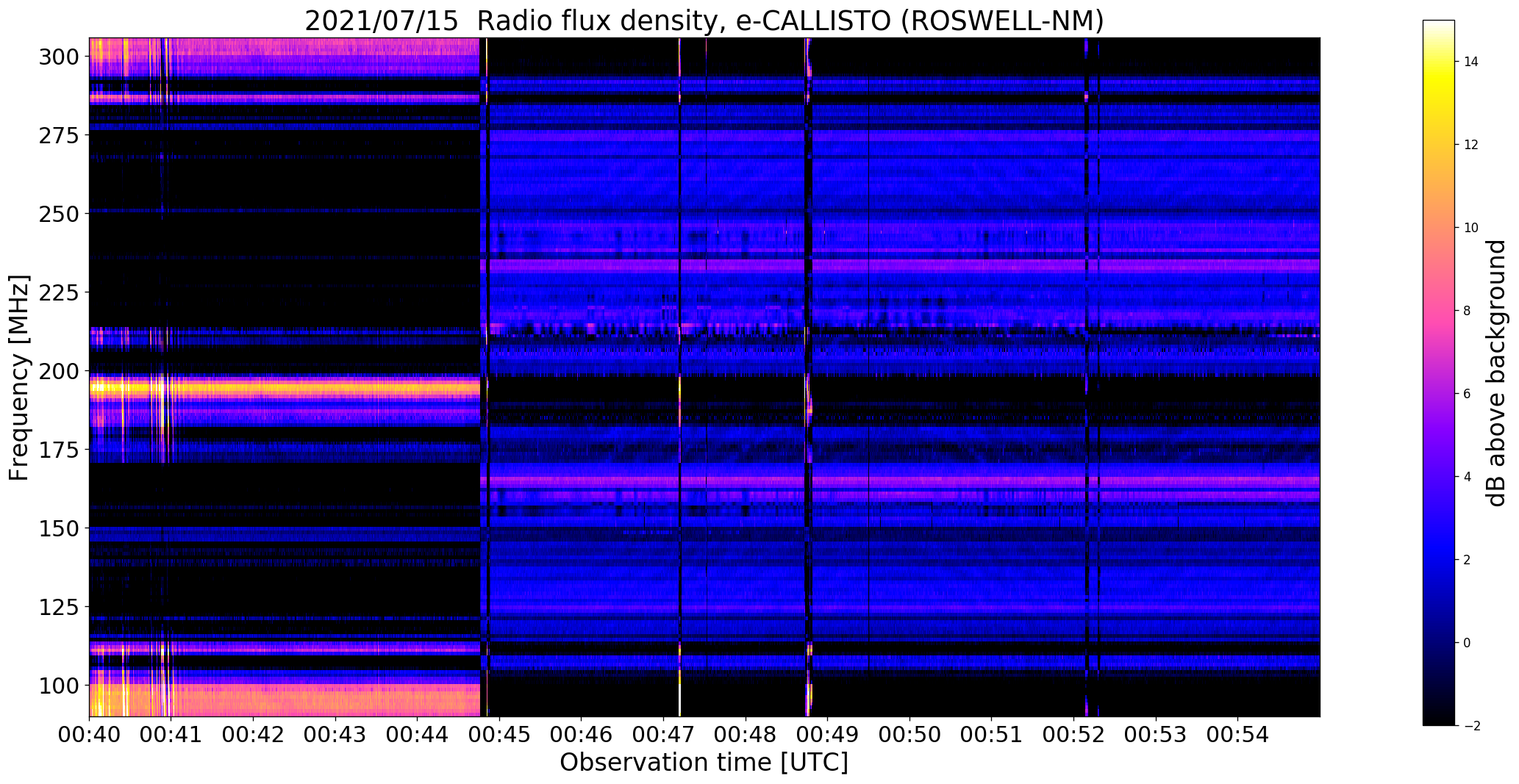Click the 00:40 time tick label
This screenshot has height=784, width=1519.
pyautogui.click(x=90, y=735)
